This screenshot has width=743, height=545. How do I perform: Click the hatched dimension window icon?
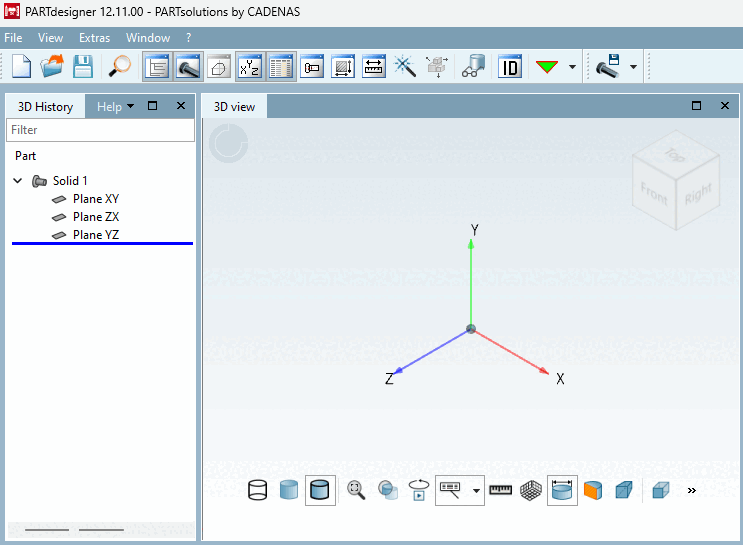pyautogui.click(x=343, y=67)
